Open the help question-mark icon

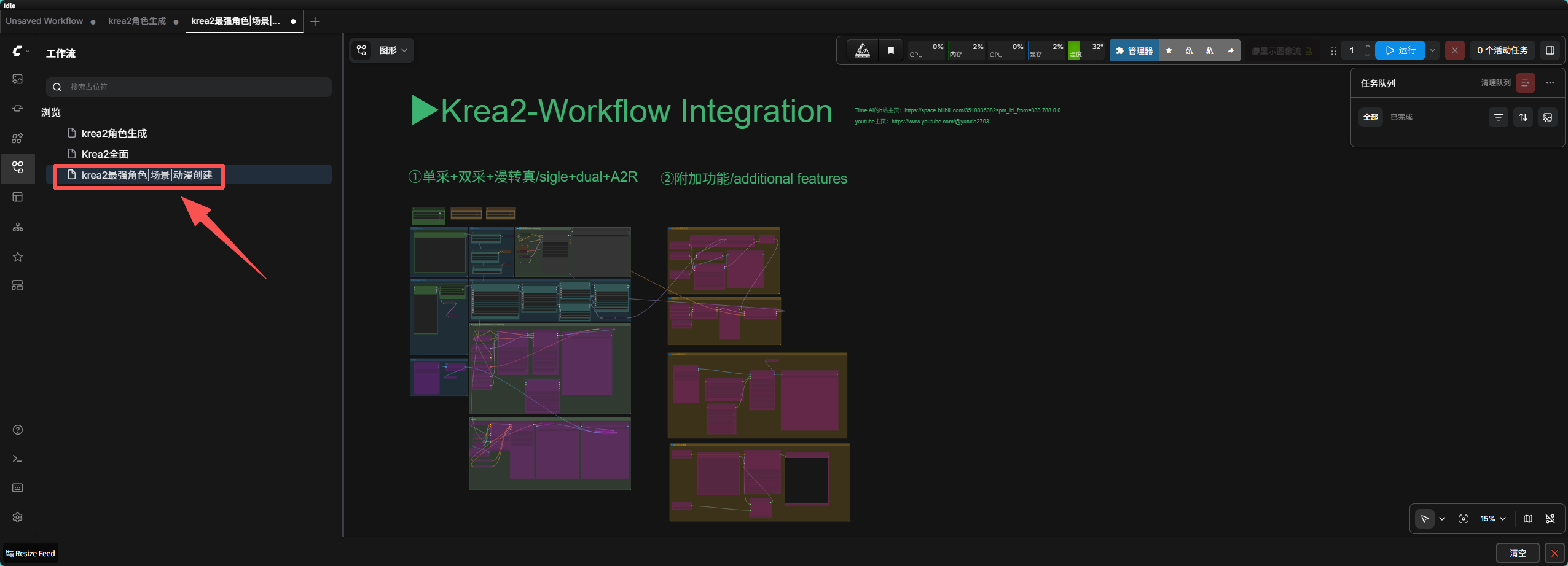click(18, 430)
